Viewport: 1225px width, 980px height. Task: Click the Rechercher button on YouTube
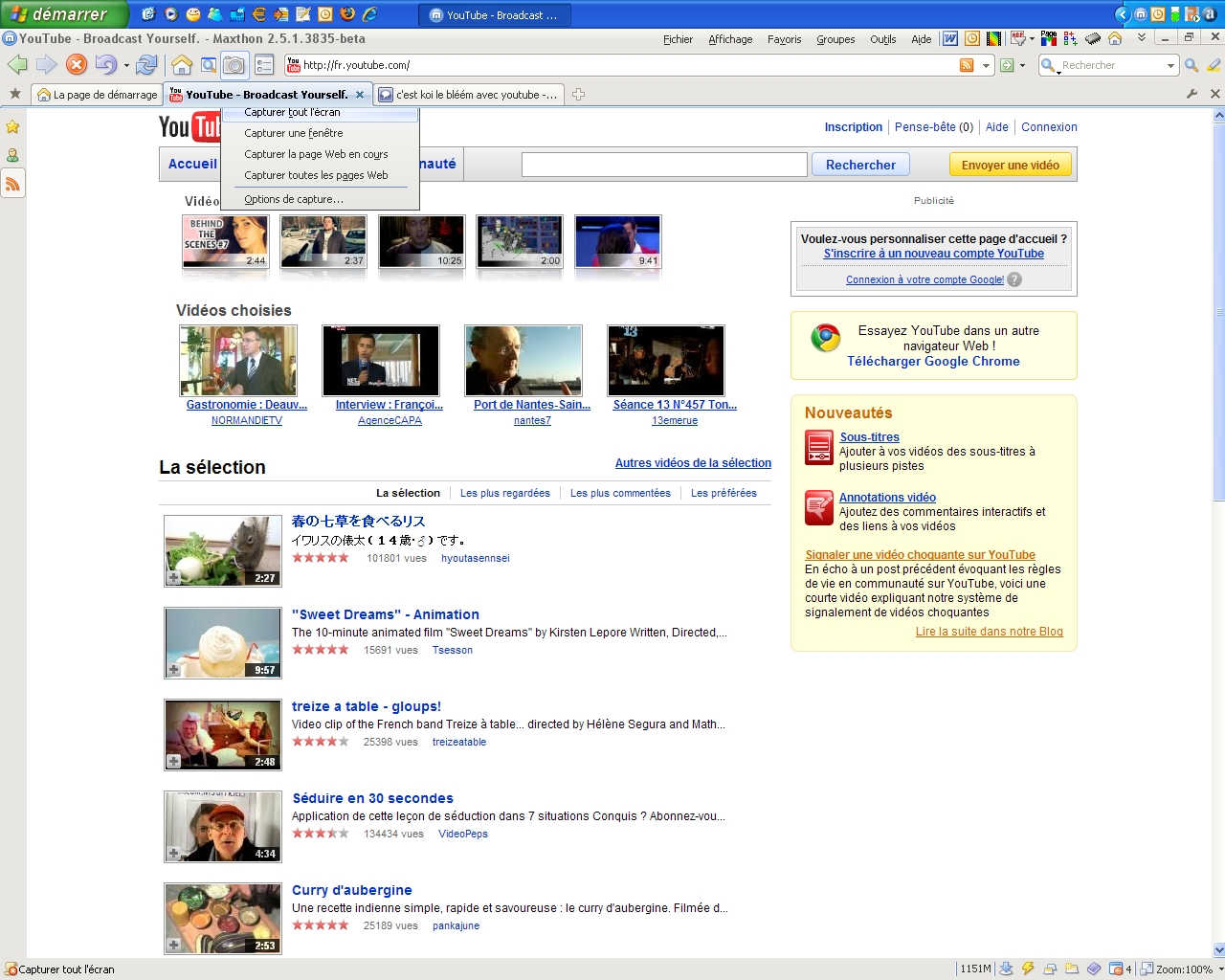tap(861, 165)
